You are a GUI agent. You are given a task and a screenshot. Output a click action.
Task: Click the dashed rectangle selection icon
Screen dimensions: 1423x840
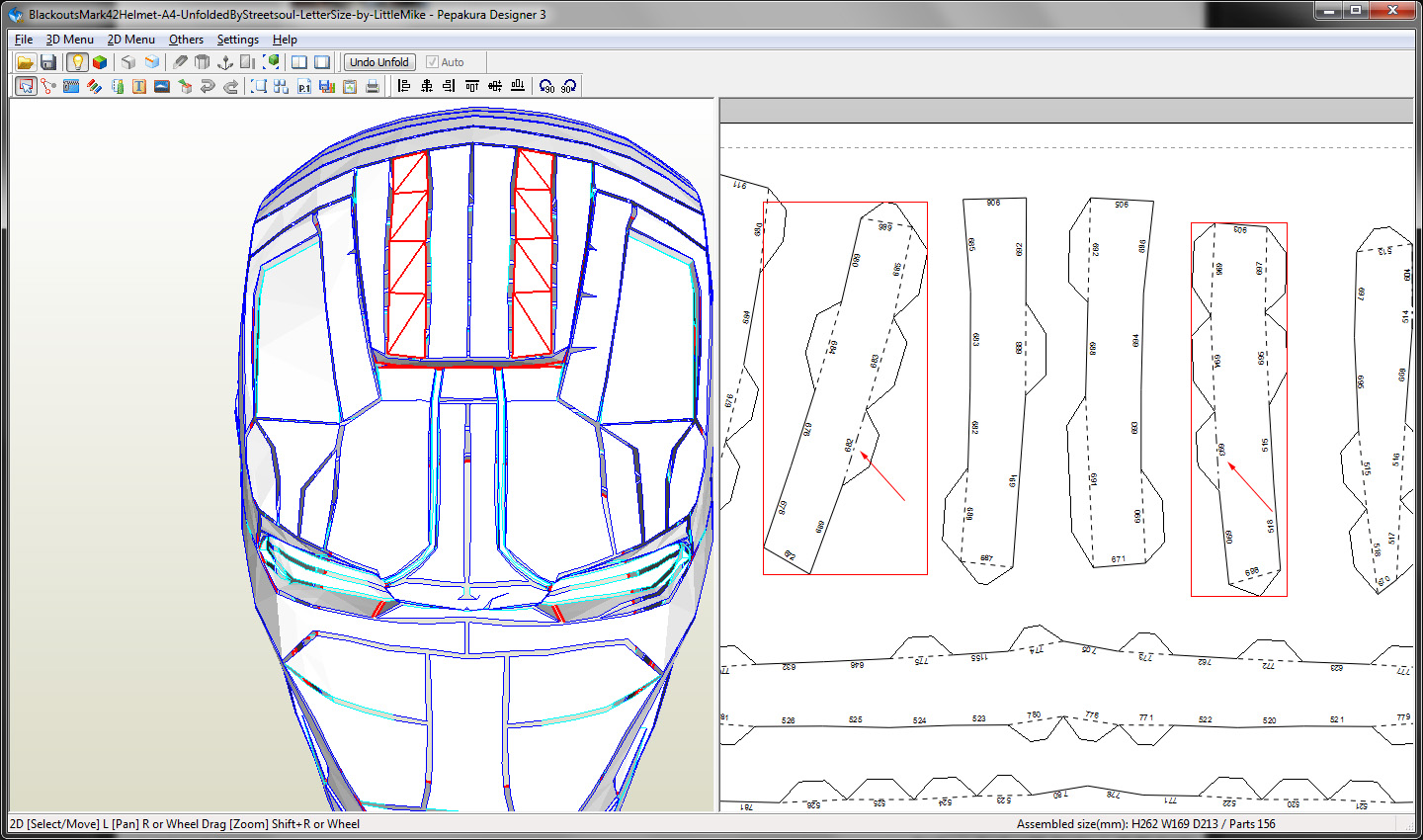pyautogui.click(x=259, y=86)
